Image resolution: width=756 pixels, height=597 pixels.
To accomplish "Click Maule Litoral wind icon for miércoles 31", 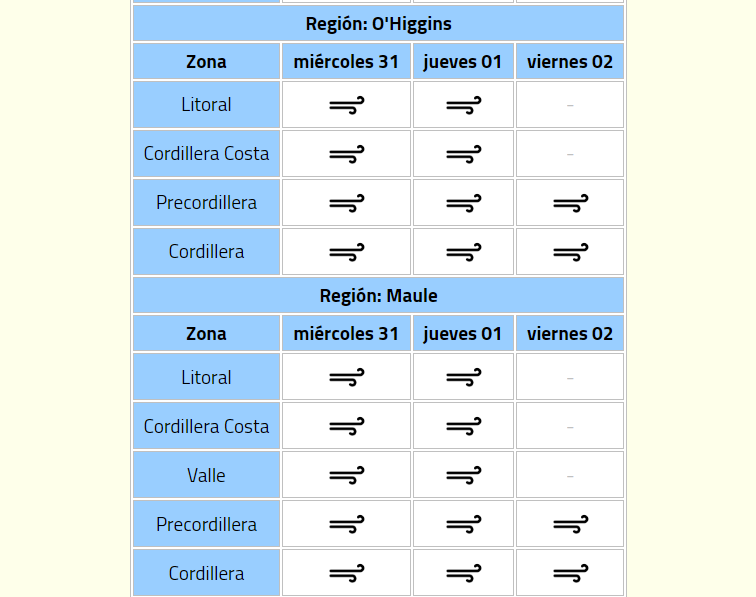I will pyautogui.click(x=347, y=377).
